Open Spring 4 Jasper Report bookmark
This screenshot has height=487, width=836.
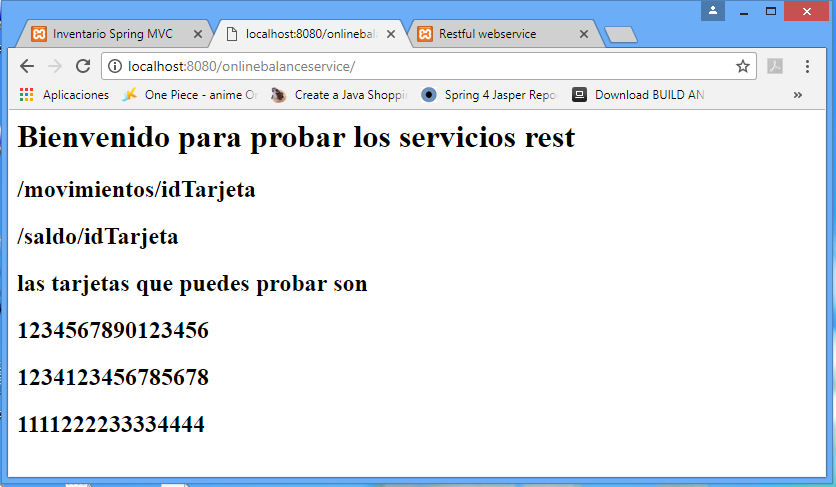pos(489,95)
